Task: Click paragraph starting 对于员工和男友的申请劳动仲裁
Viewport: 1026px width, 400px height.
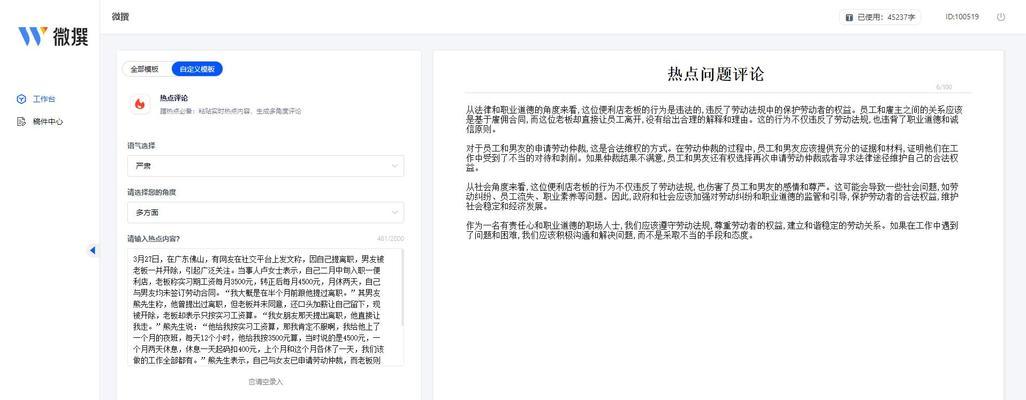Action: click(x=713, y=158)
